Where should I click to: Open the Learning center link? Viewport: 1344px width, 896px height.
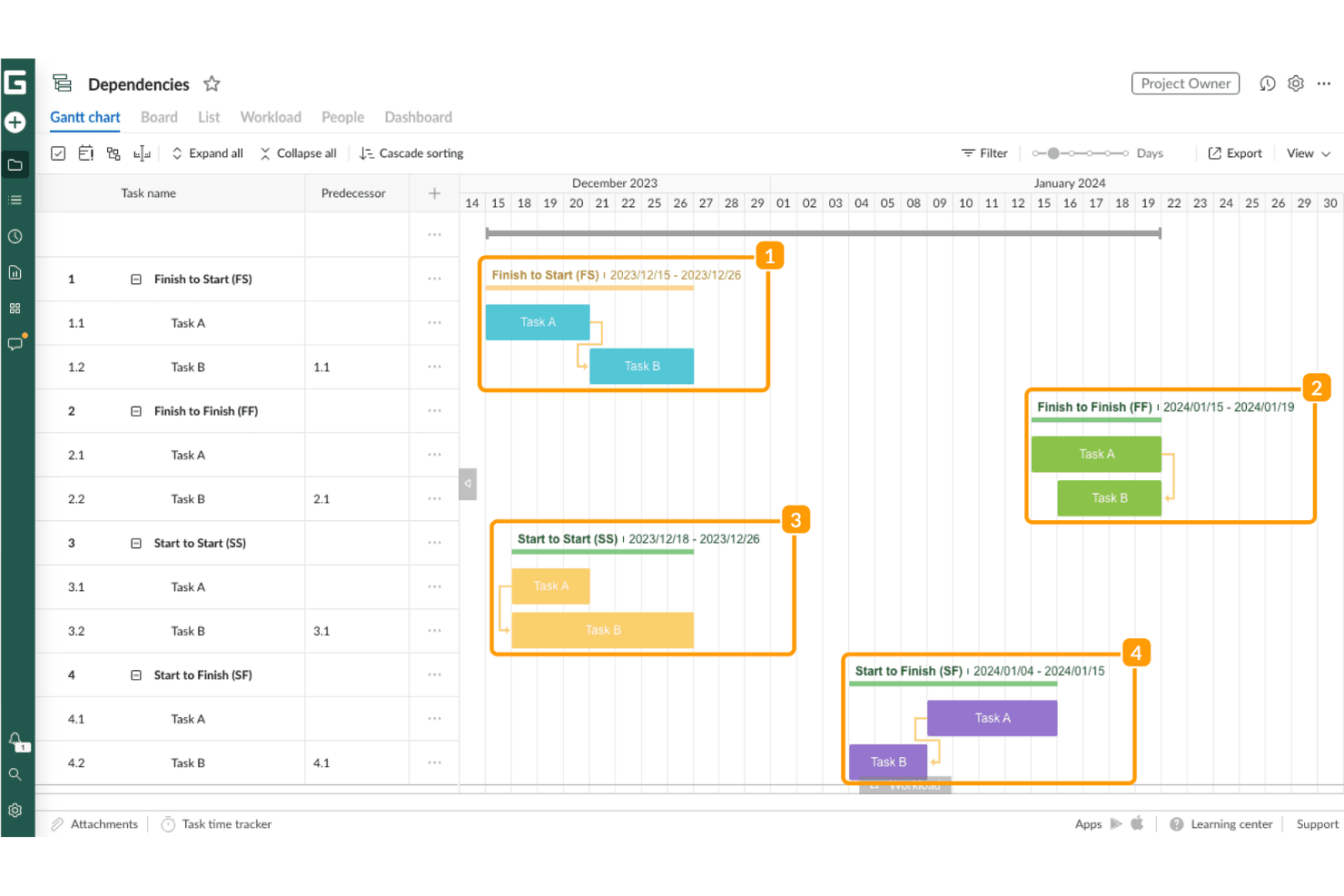[x=1221, y=824]
